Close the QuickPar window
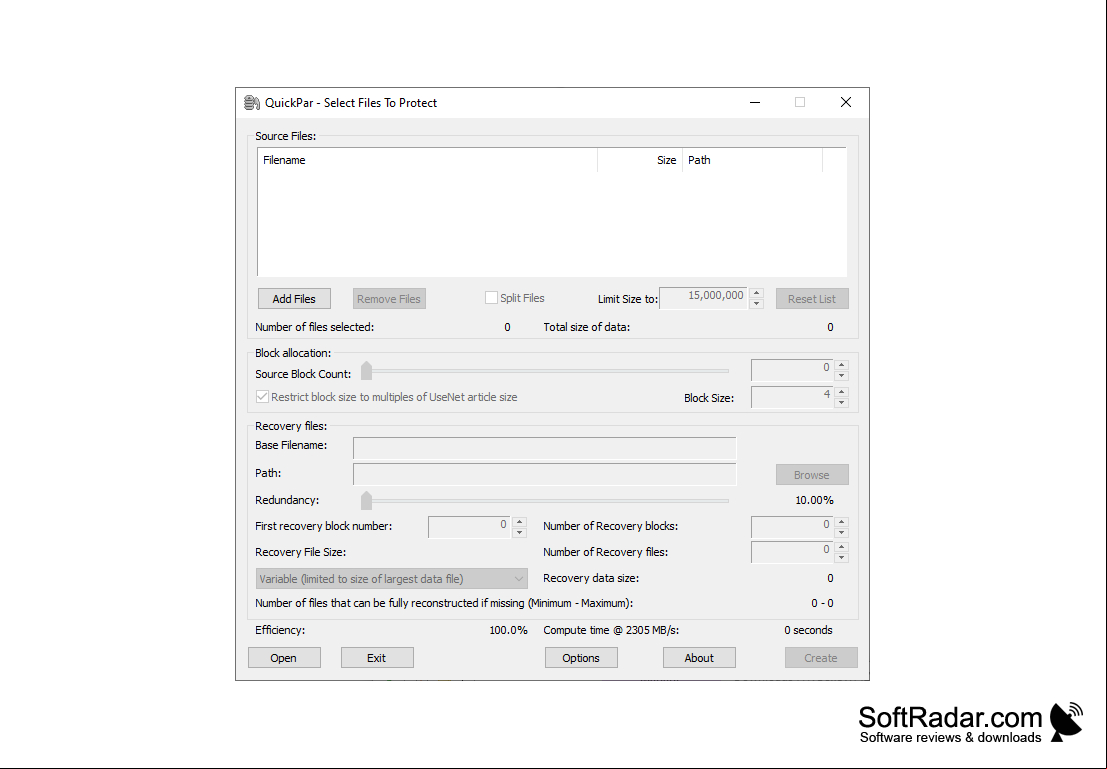This screenshot has height=769, width=1107. click(x=846, y=102)
